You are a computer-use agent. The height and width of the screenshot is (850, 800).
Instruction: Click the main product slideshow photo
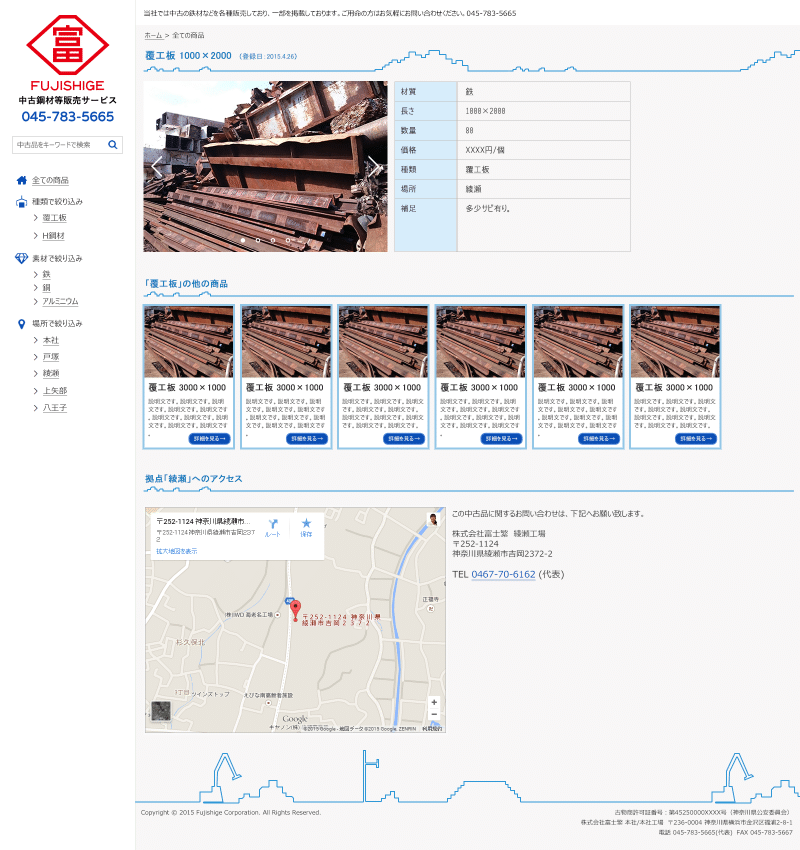(266, 166)
